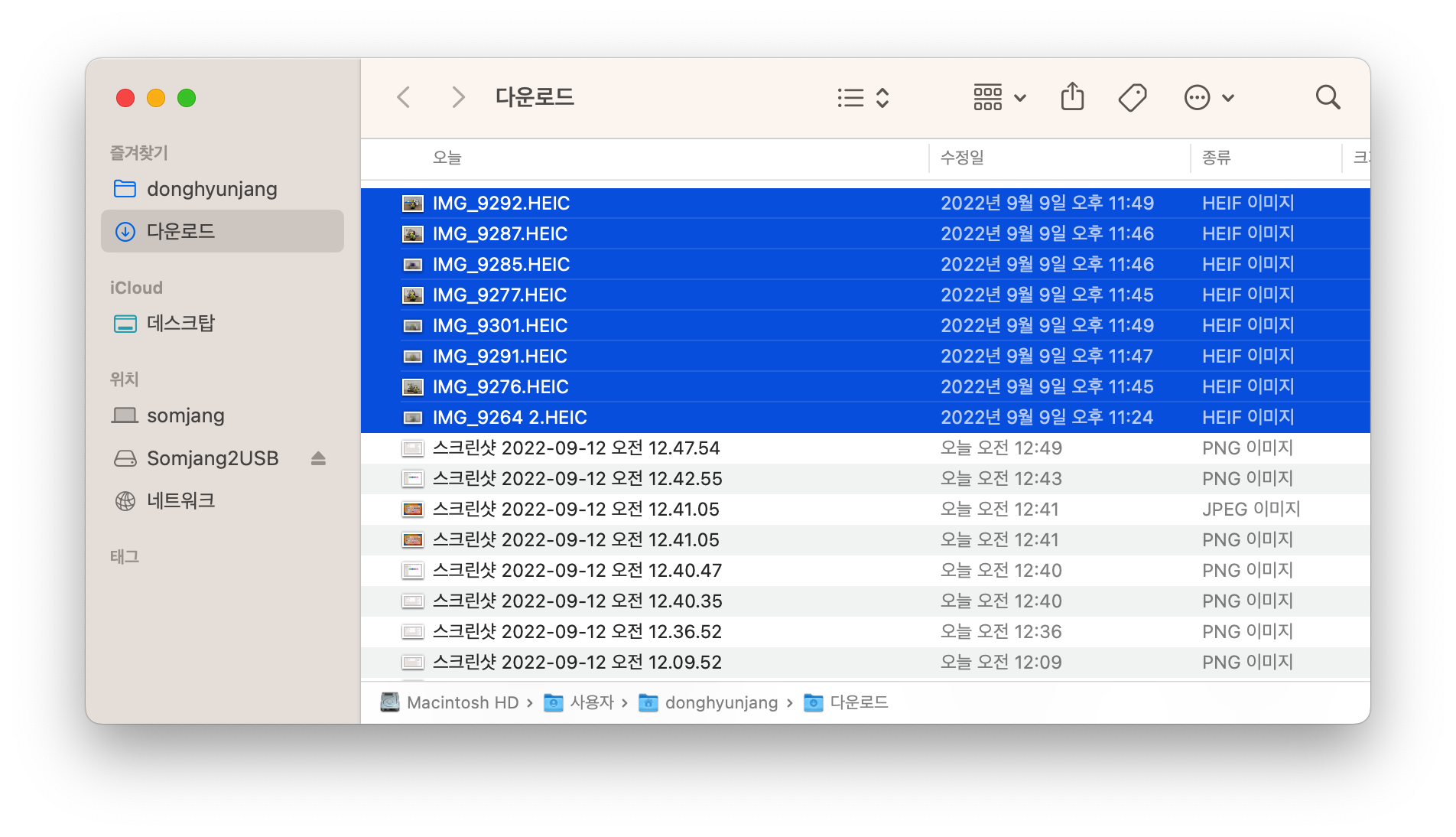
Task: Click the 오늘 오전 12:49 modified time
Action: [x=1001, y=448]
